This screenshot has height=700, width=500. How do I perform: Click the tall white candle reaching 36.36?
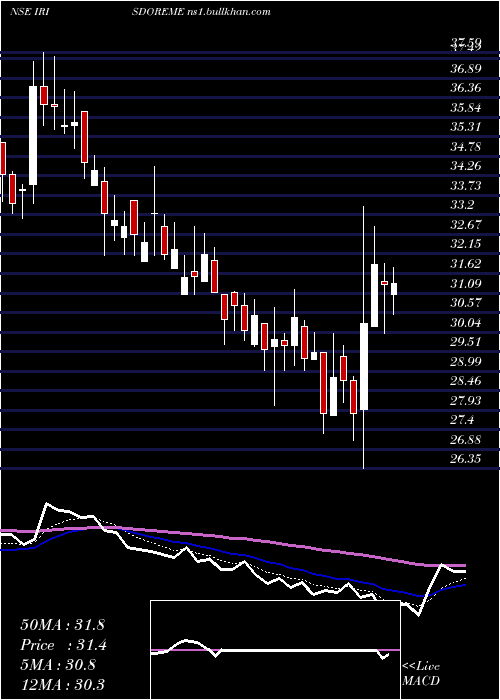coord(33,135)
